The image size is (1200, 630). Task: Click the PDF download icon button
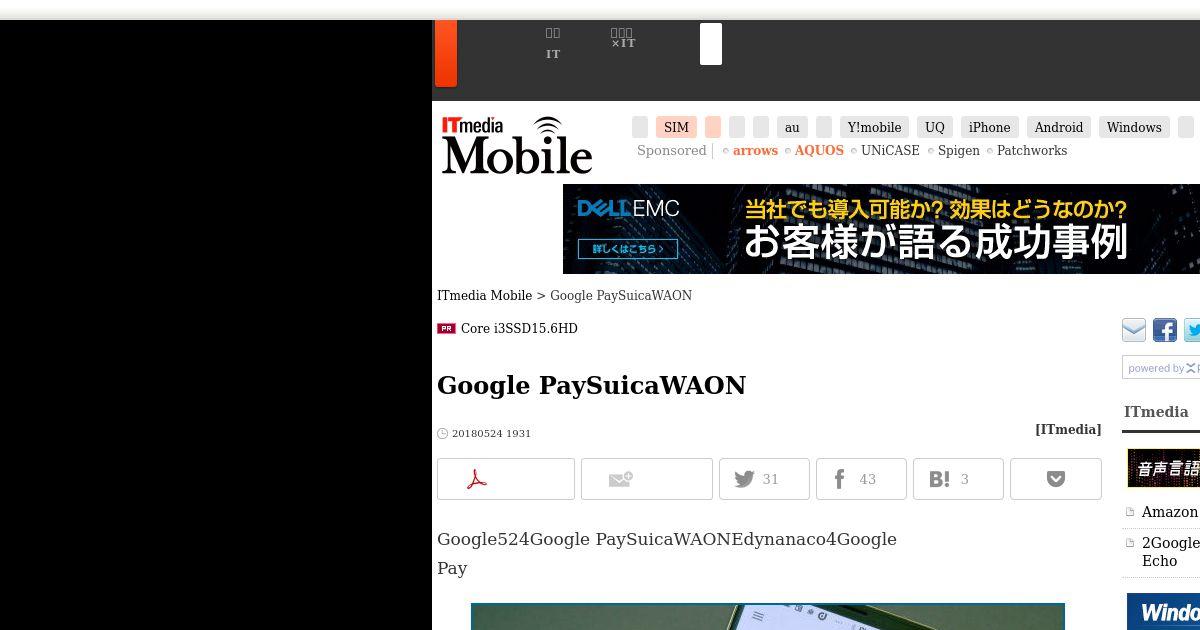pos(506,479)
